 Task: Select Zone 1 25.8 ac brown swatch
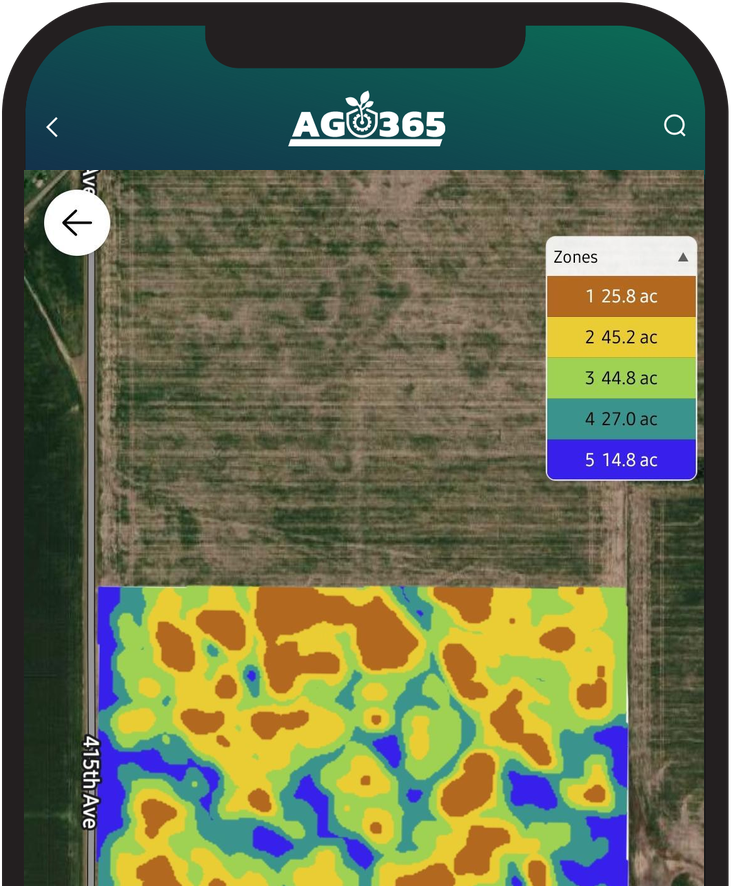pyautogui.click(x=621, y=296)
